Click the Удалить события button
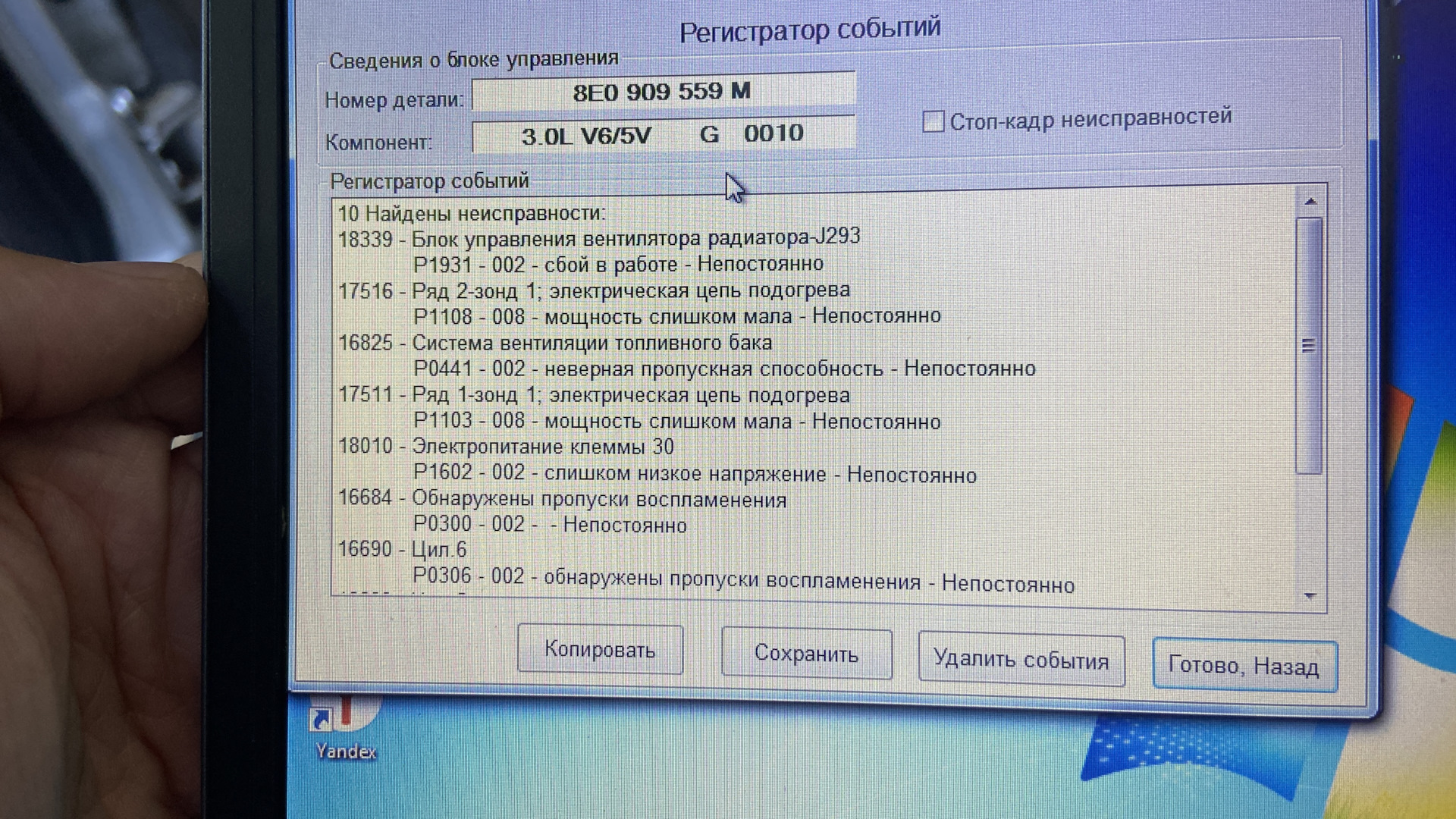The height and width of the screenshot is (819, 1456). [x=1021, y=660]
